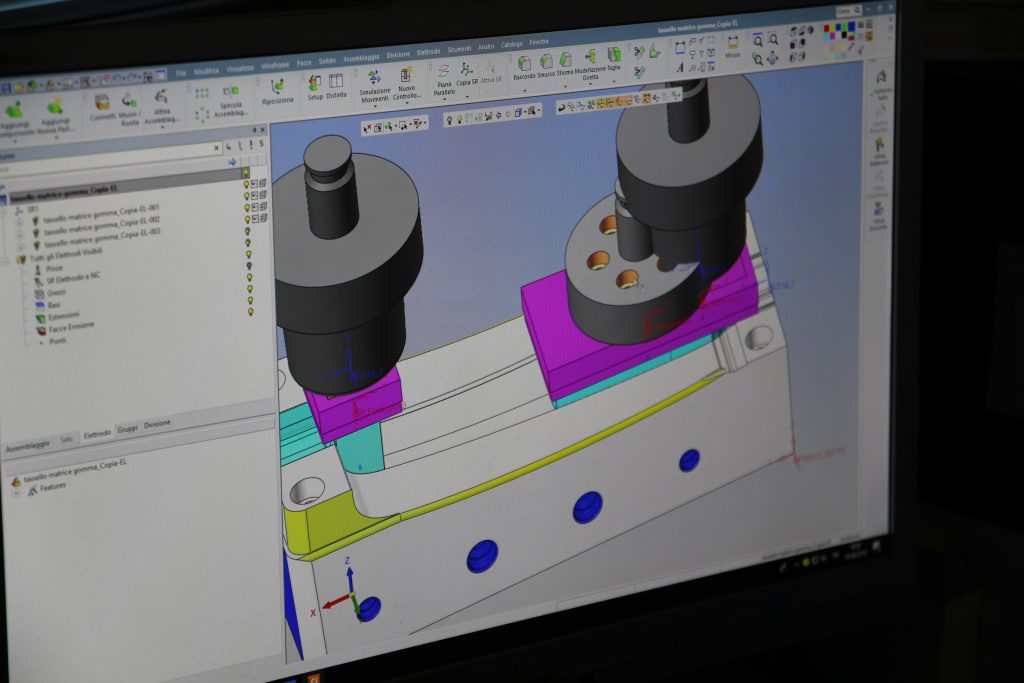This screenshot has height=683, width=1024.
Task: Switch to the Sets tab
Action: 66,439
